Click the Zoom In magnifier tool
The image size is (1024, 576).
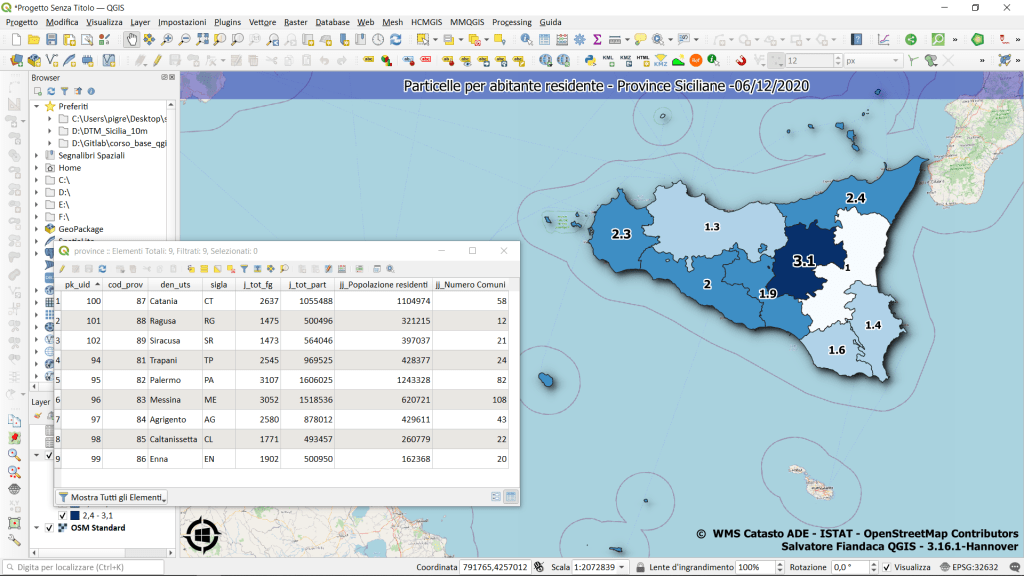pos(167,39)
